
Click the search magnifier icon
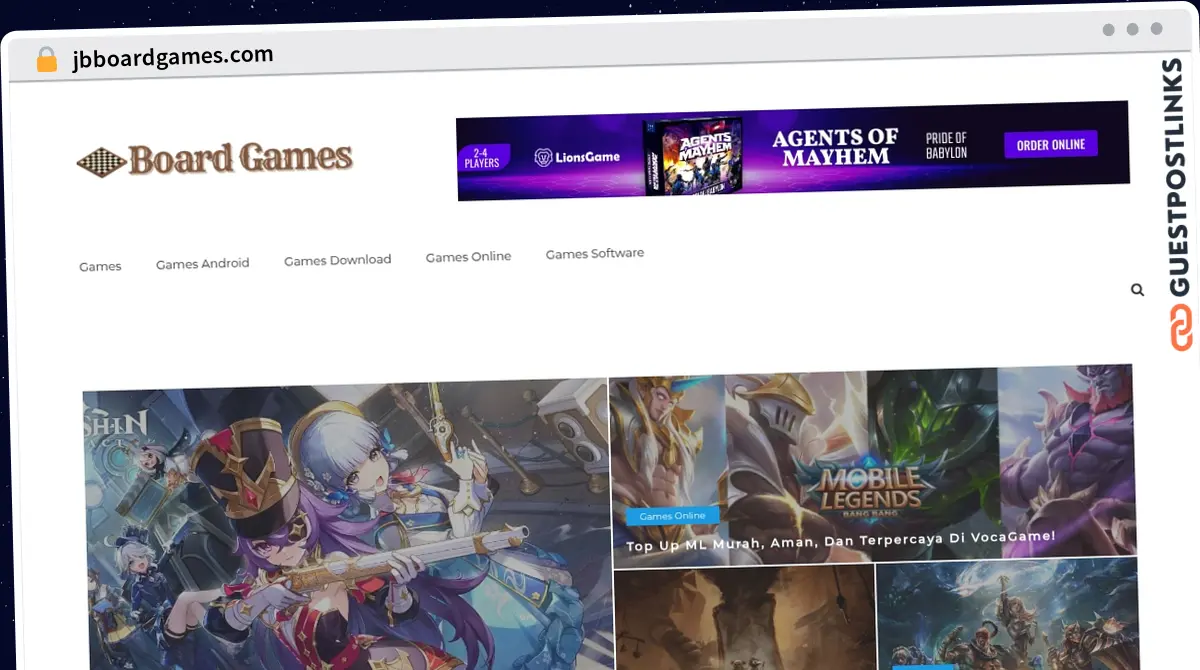[1137, 290]
